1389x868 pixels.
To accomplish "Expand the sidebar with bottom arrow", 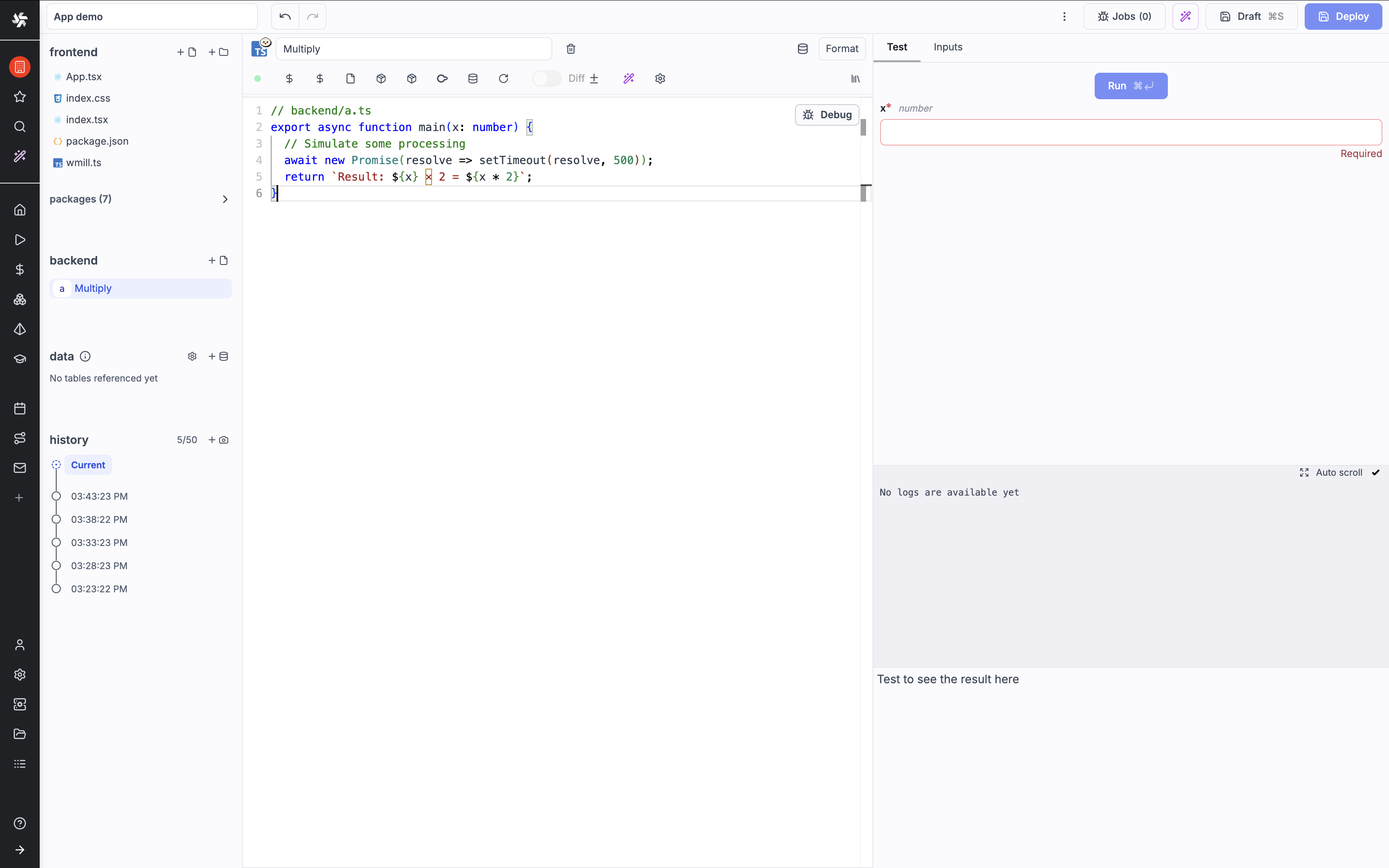I will 19,850.
